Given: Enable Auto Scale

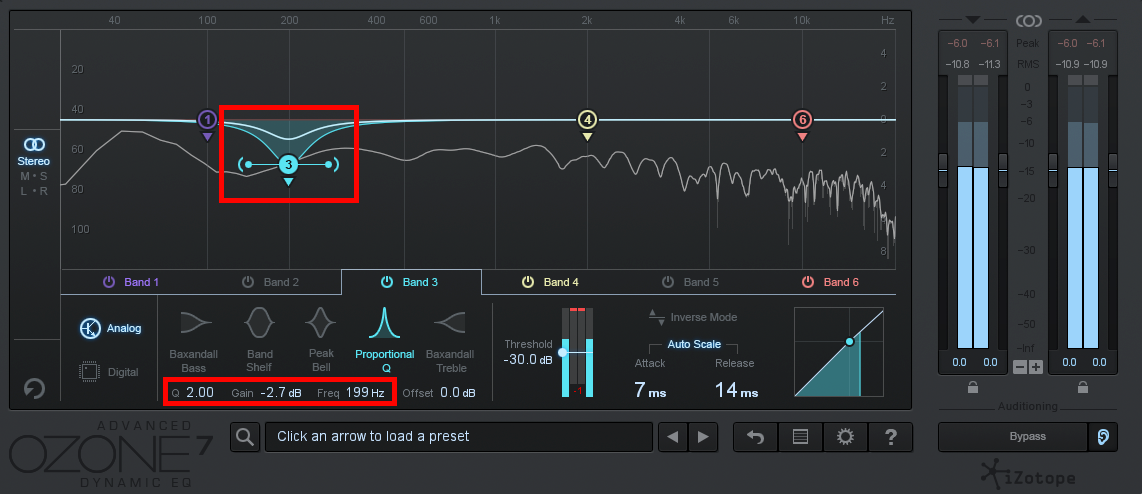Looking at the screenshot, I should [x=694, y=344].
